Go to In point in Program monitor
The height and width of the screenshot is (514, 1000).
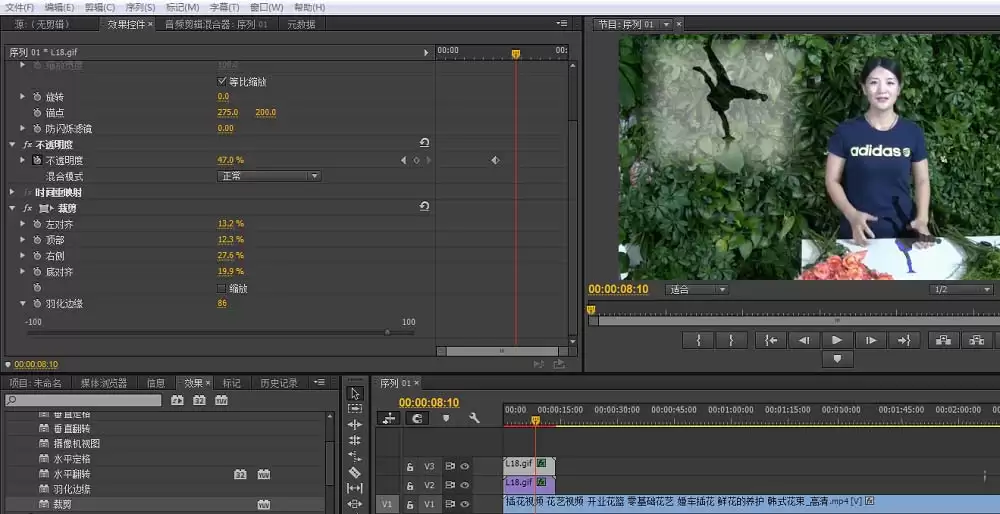pos(771,340)
